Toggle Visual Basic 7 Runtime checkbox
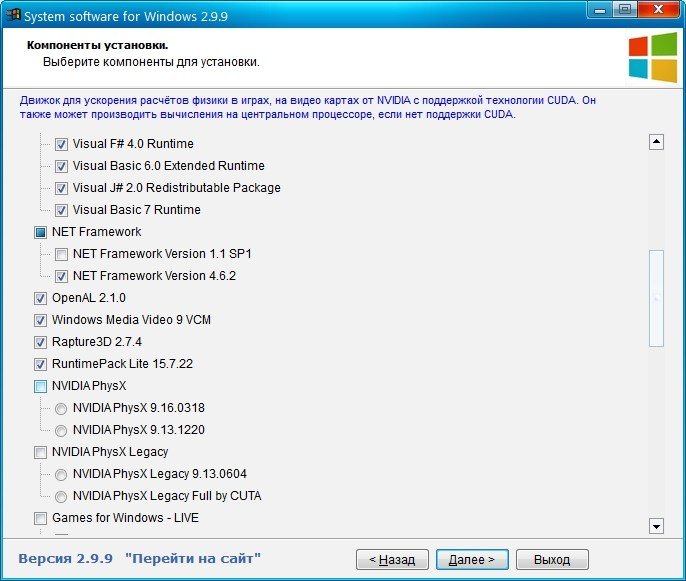This screenshot has height=581, width=686. click(61, 210)
